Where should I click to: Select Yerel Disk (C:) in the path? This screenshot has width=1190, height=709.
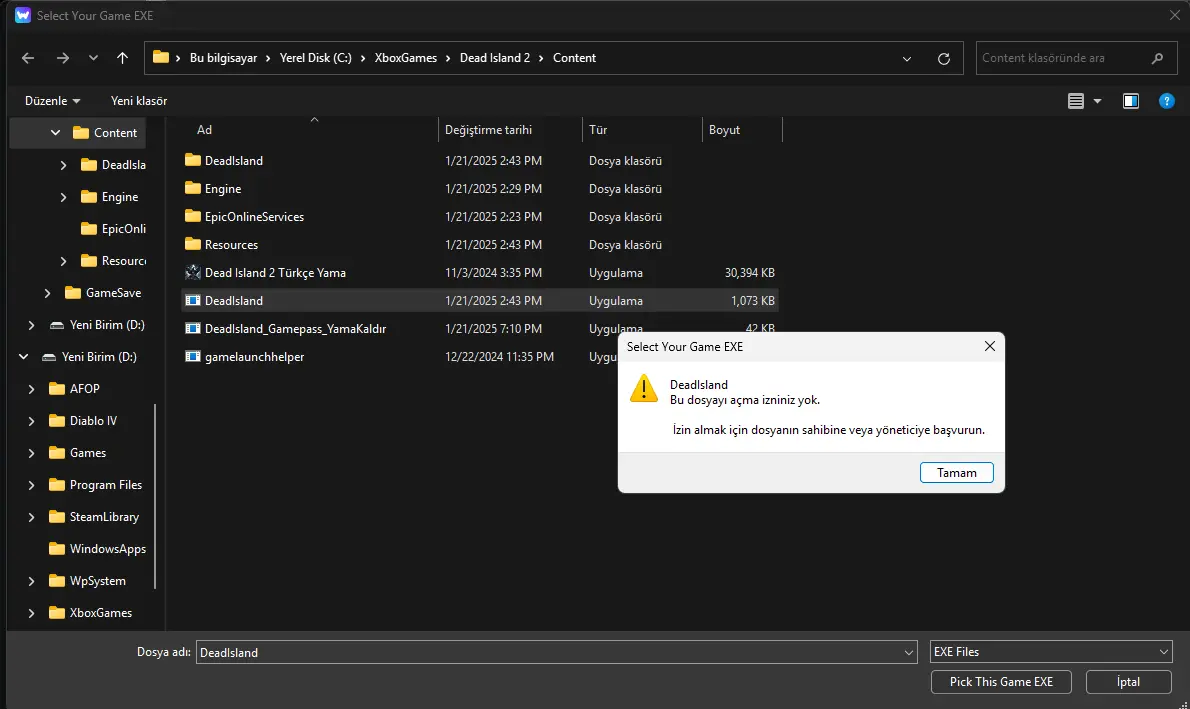tap(316, 58)
